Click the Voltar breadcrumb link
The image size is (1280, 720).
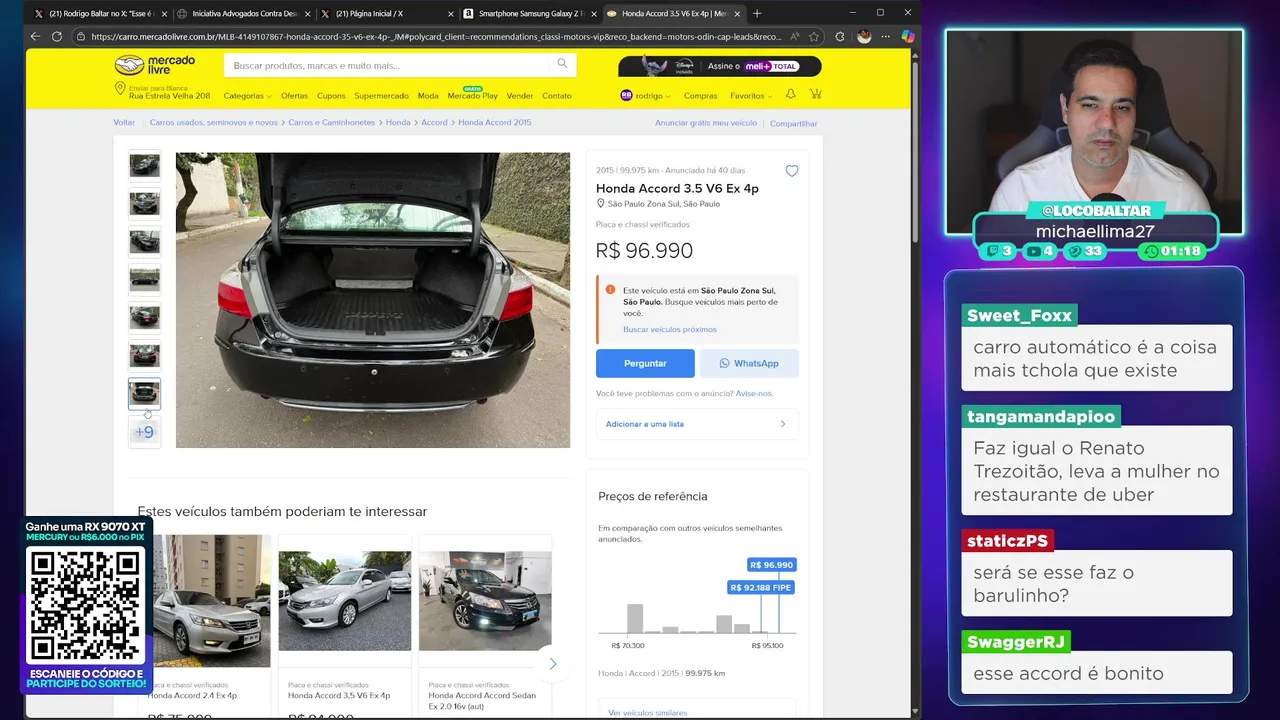pos(124,122)
